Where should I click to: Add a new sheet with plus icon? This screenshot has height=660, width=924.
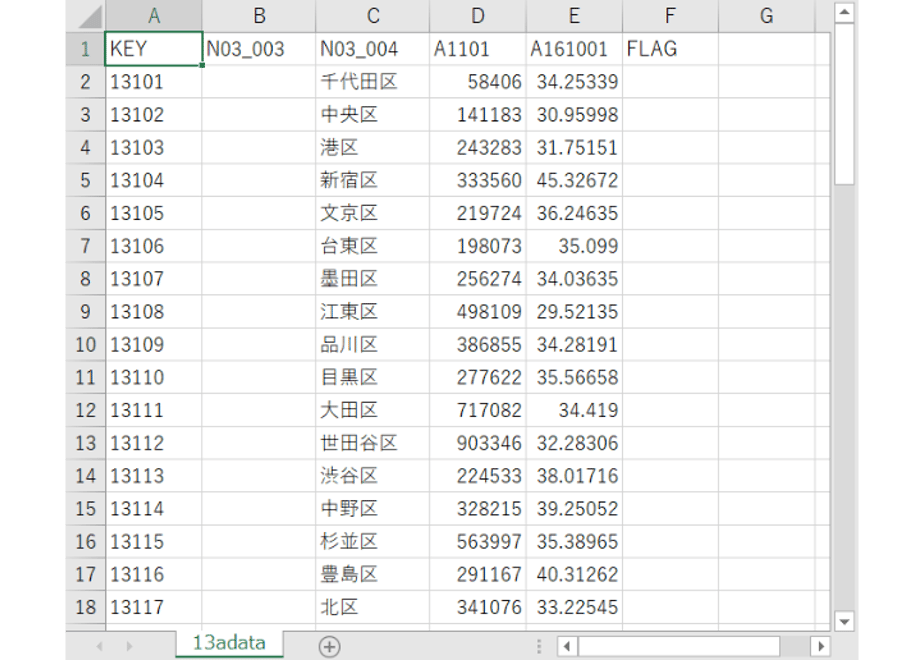tap(329, 646)
